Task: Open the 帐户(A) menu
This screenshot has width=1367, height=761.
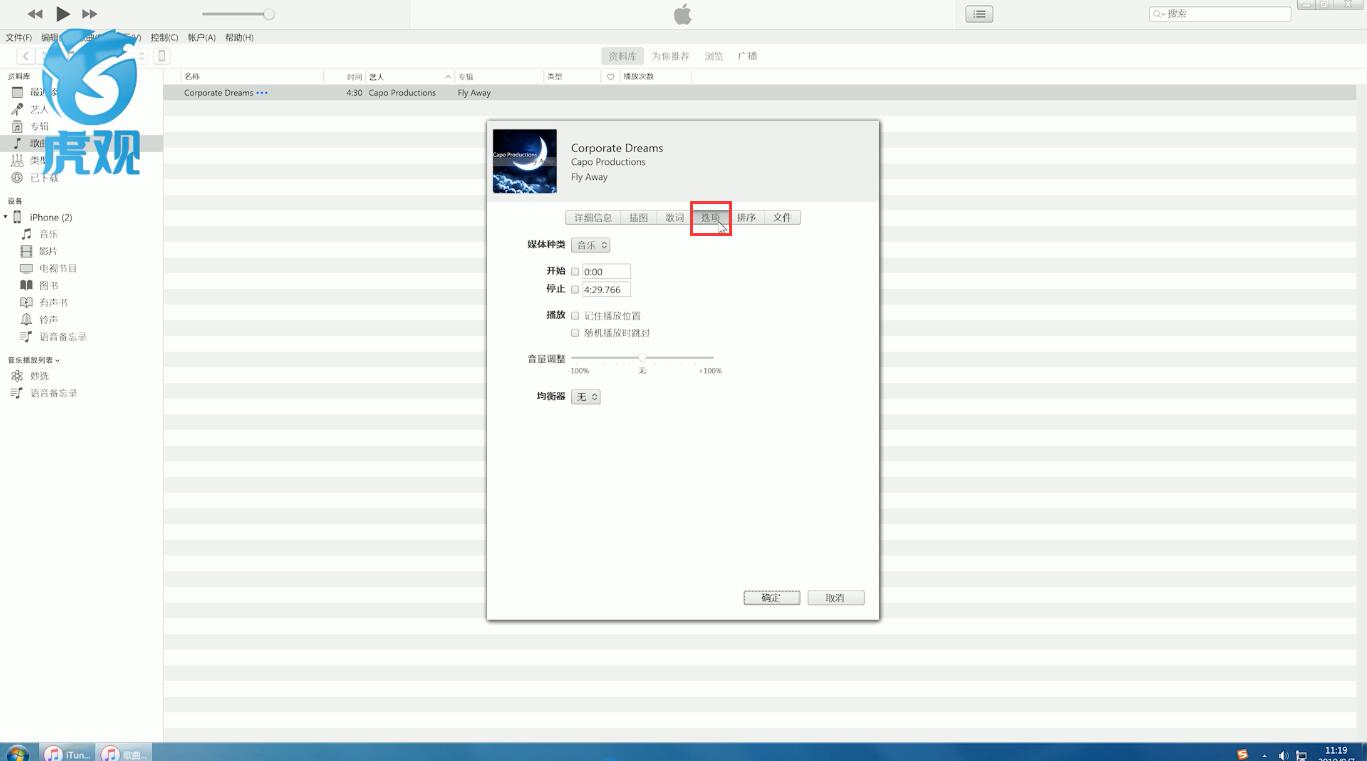Action: pyautogui.click(x=201, y=37)
